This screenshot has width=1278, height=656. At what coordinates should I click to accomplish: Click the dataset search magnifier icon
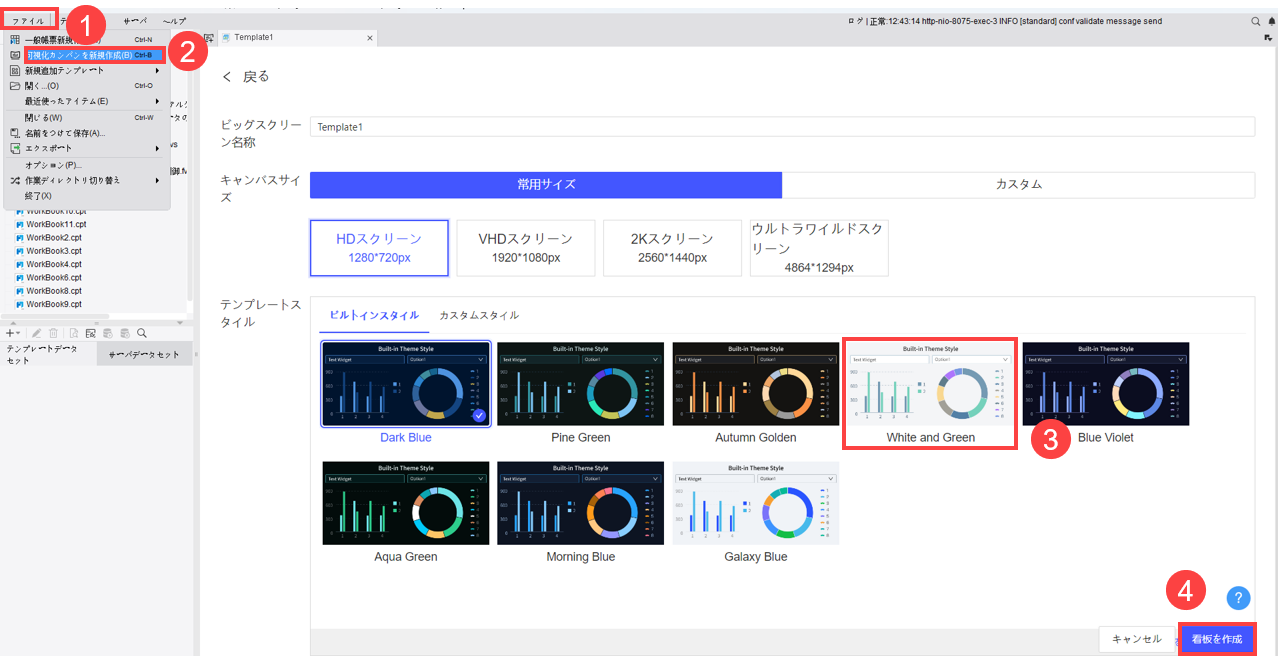[x=142, y=333]
